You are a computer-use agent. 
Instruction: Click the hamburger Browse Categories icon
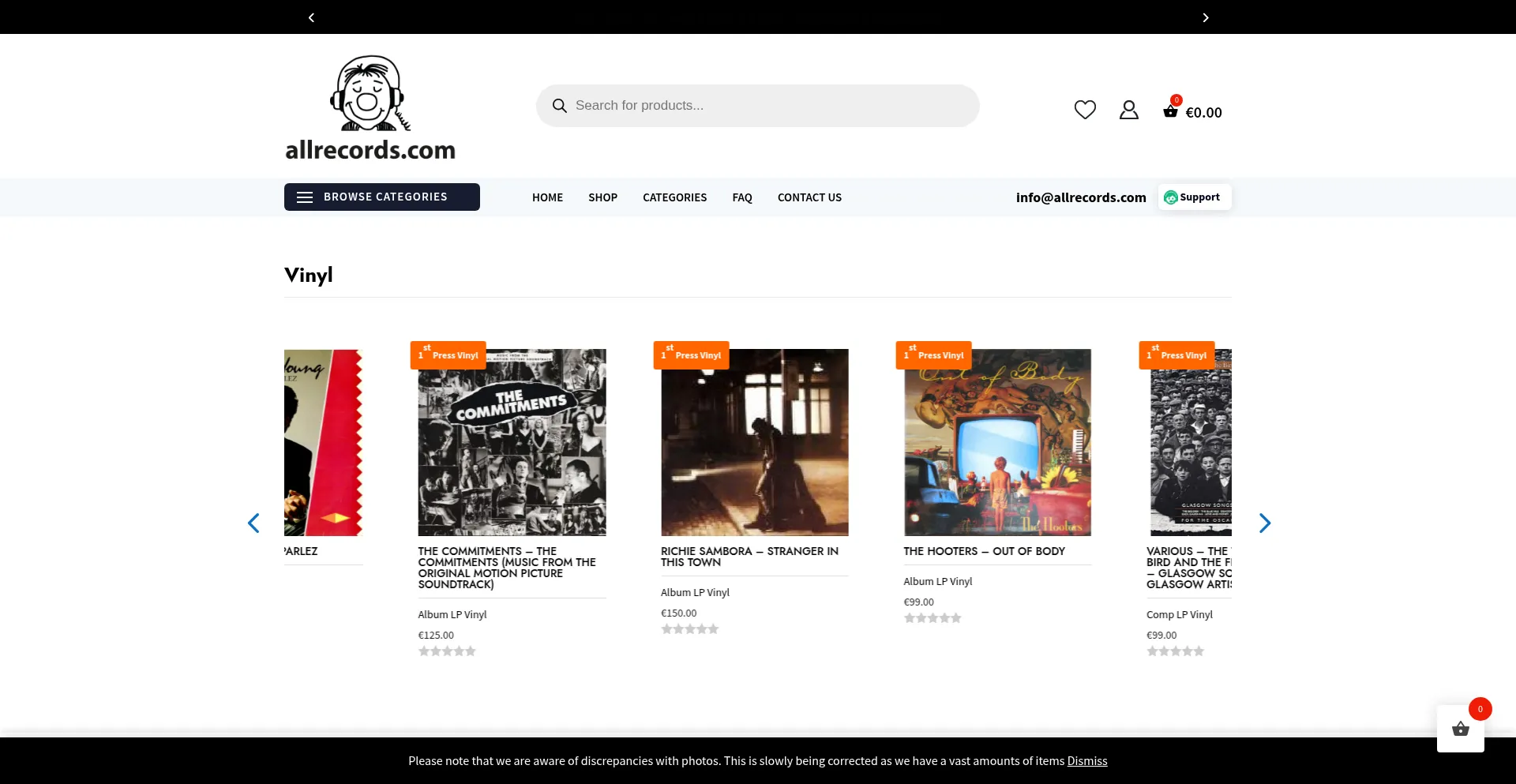click(x=305, y=197)
